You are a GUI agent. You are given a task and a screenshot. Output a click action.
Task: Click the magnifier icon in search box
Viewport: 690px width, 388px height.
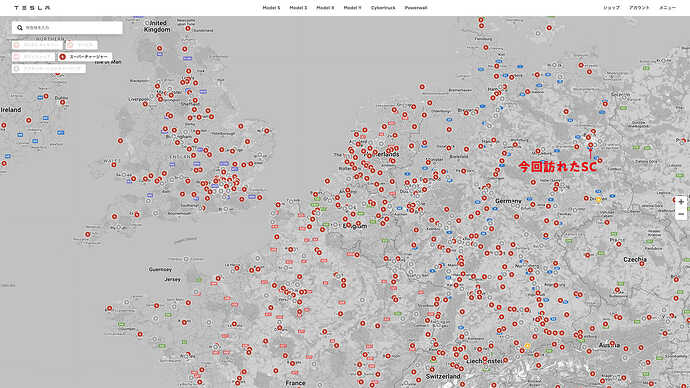(x=20, y=28)
